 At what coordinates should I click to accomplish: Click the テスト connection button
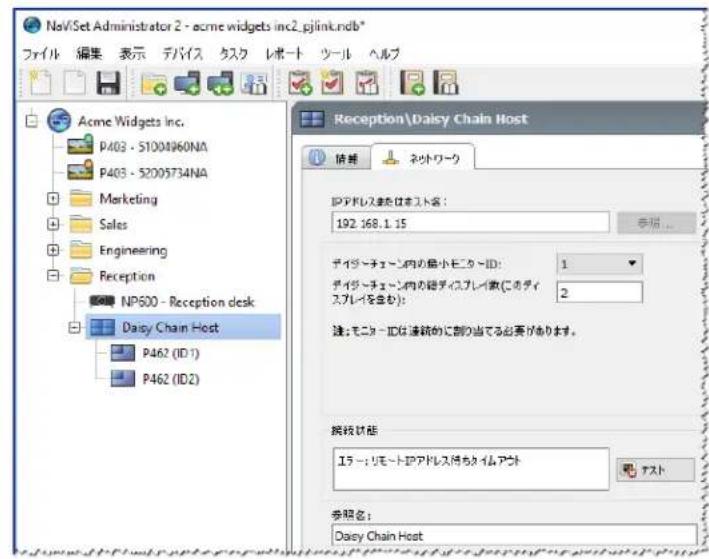(x=655, y=470)
